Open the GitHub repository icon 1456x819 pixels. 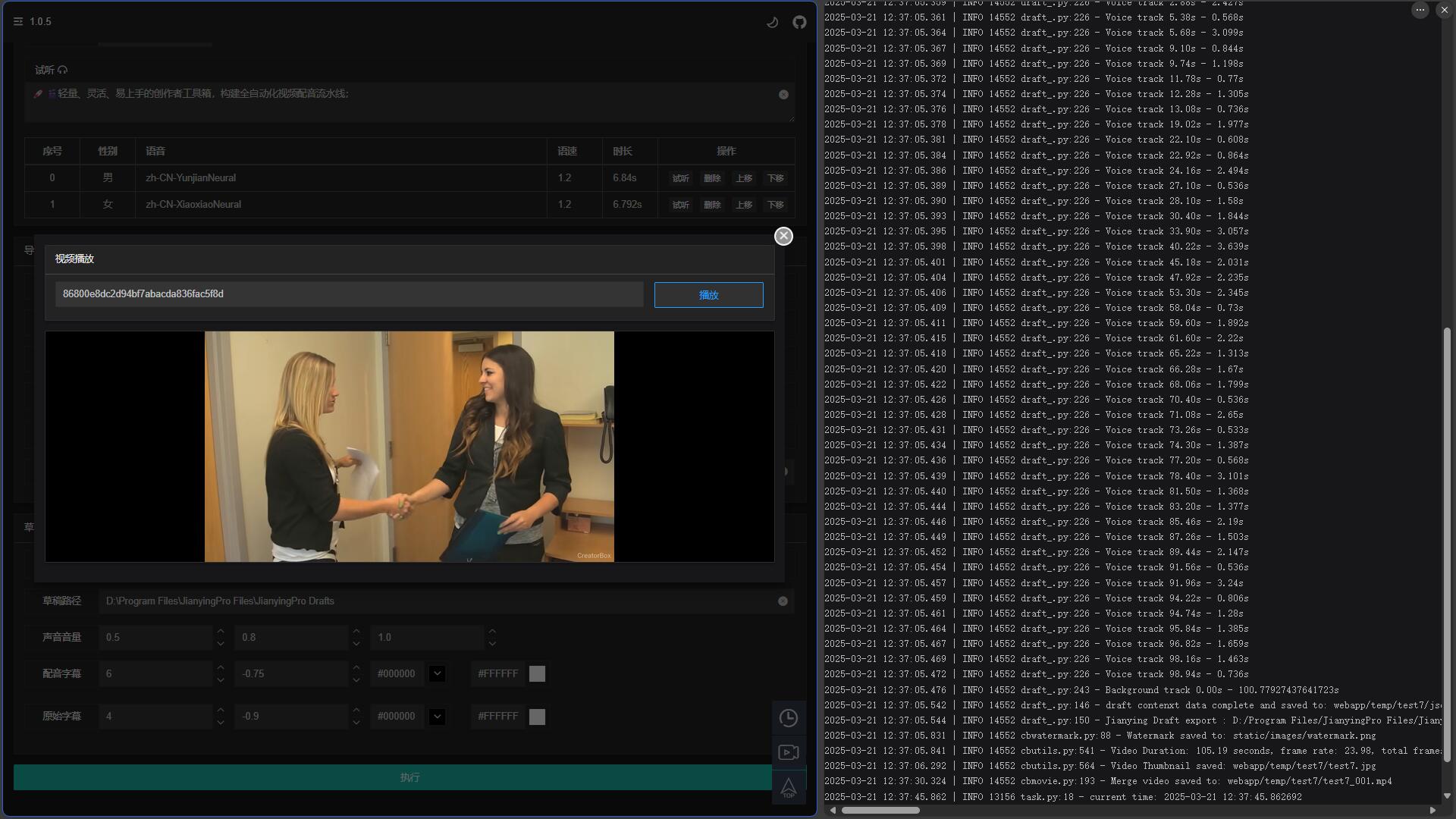pos(799,22)
